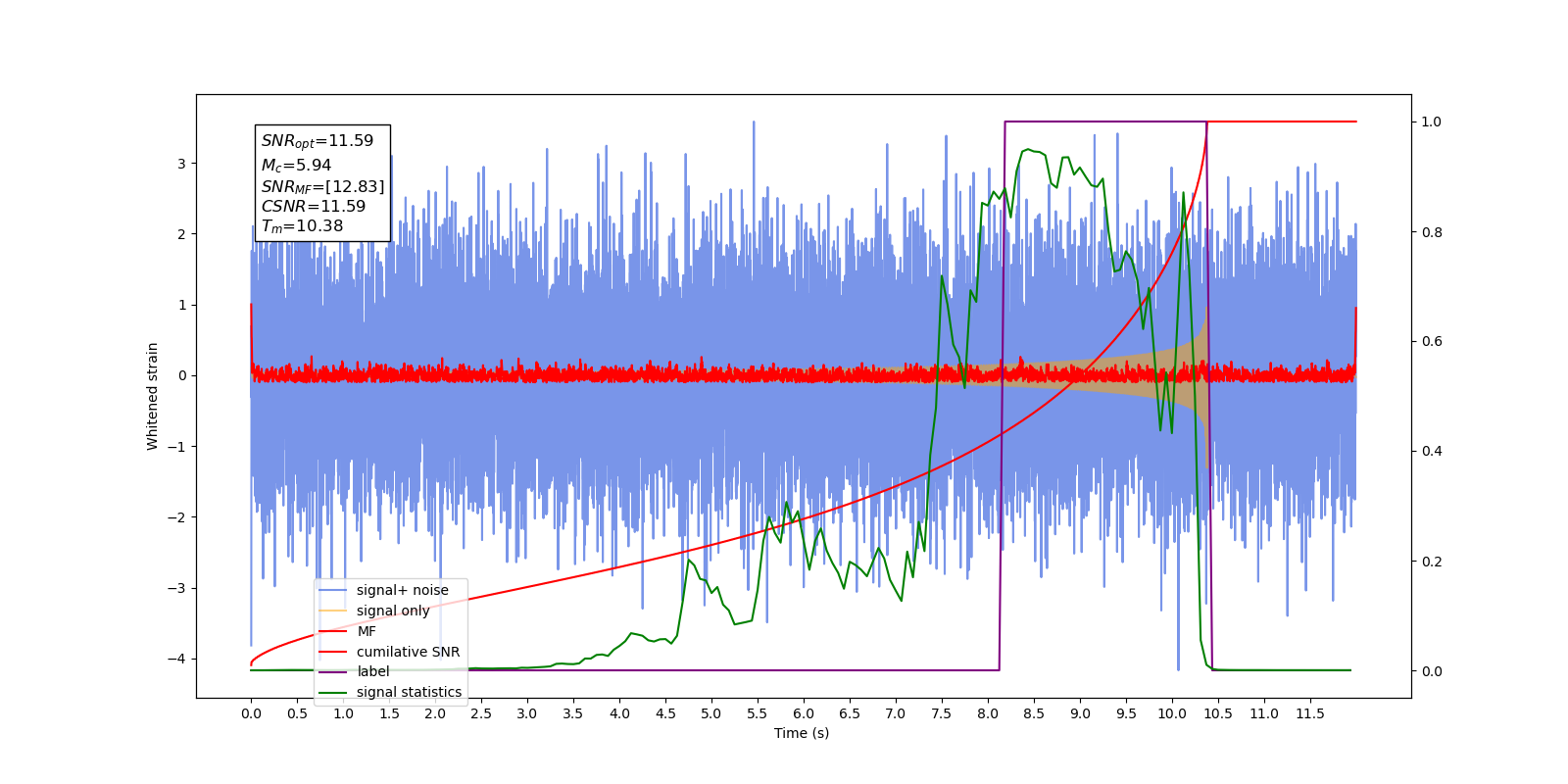Click the 9.0 tick on the time axis
The height and width of the screenshot is (784, 1568).
point(1080,713)
